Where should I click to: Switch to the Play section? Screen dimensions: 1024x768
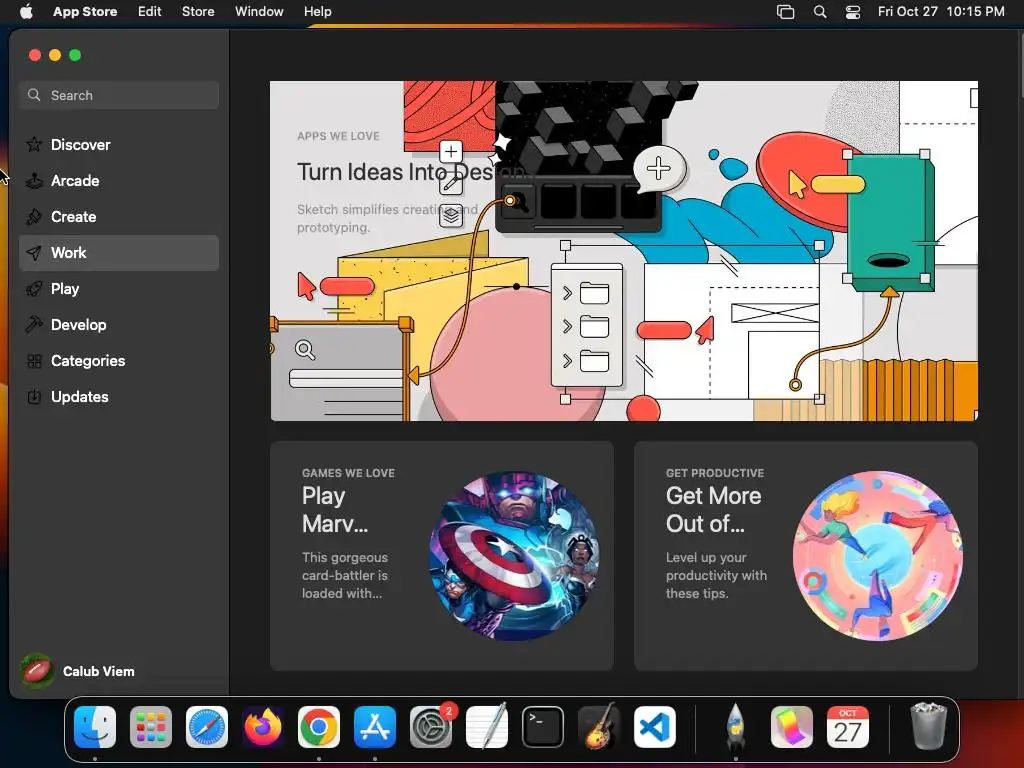(119, 289)
